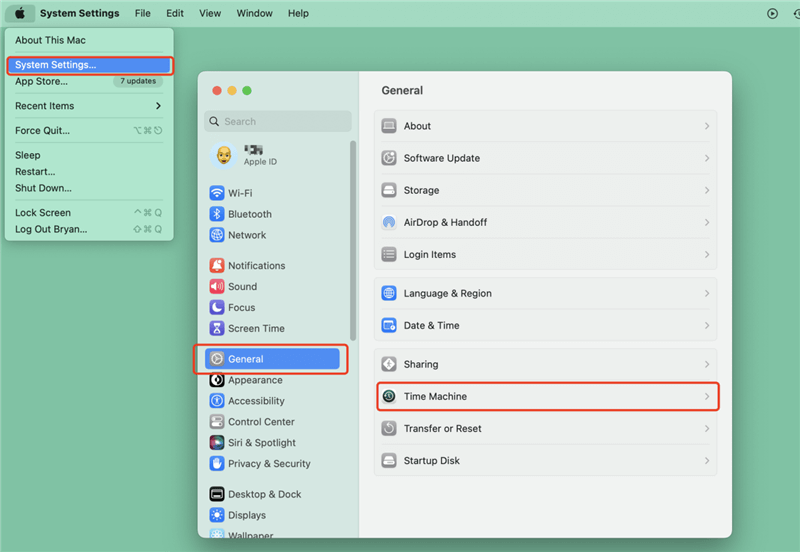Click the green zoom window button

click(x=247, y=90)
